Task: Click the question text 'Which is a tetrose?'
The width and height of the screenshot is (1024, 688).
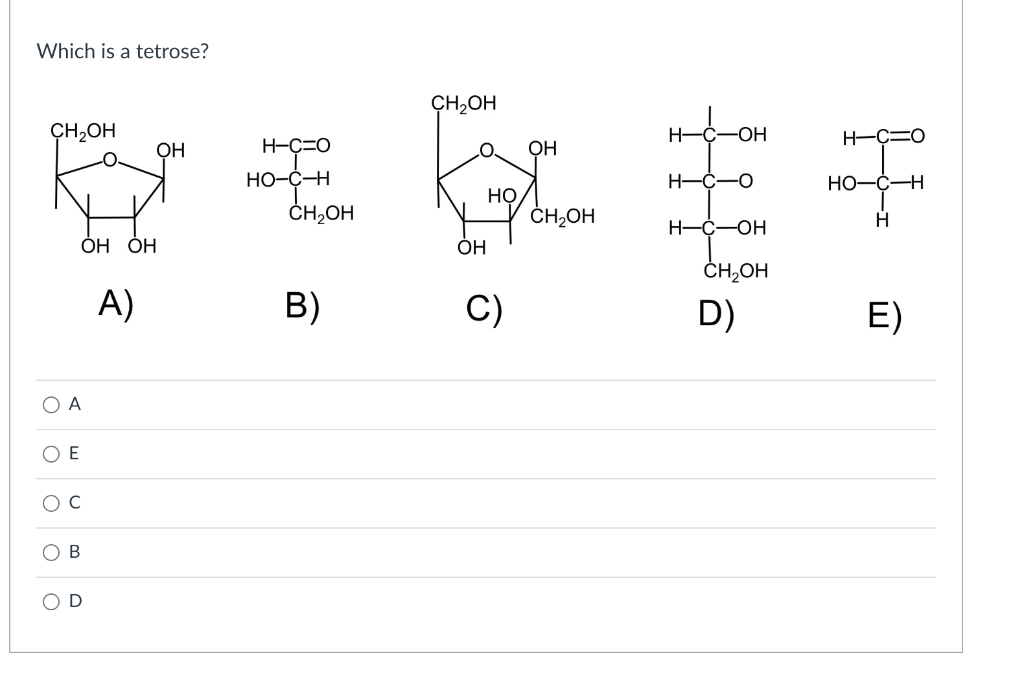Action: click(123, 51)
